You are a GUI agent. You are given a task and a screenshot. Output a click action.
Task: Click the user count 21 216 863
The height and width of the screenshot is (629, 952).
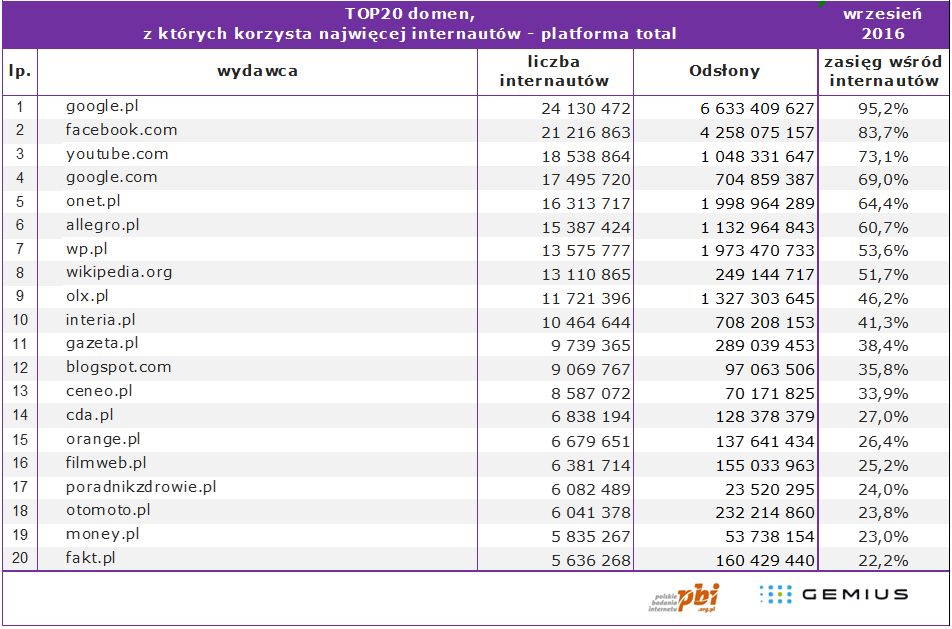pos(586,132)
